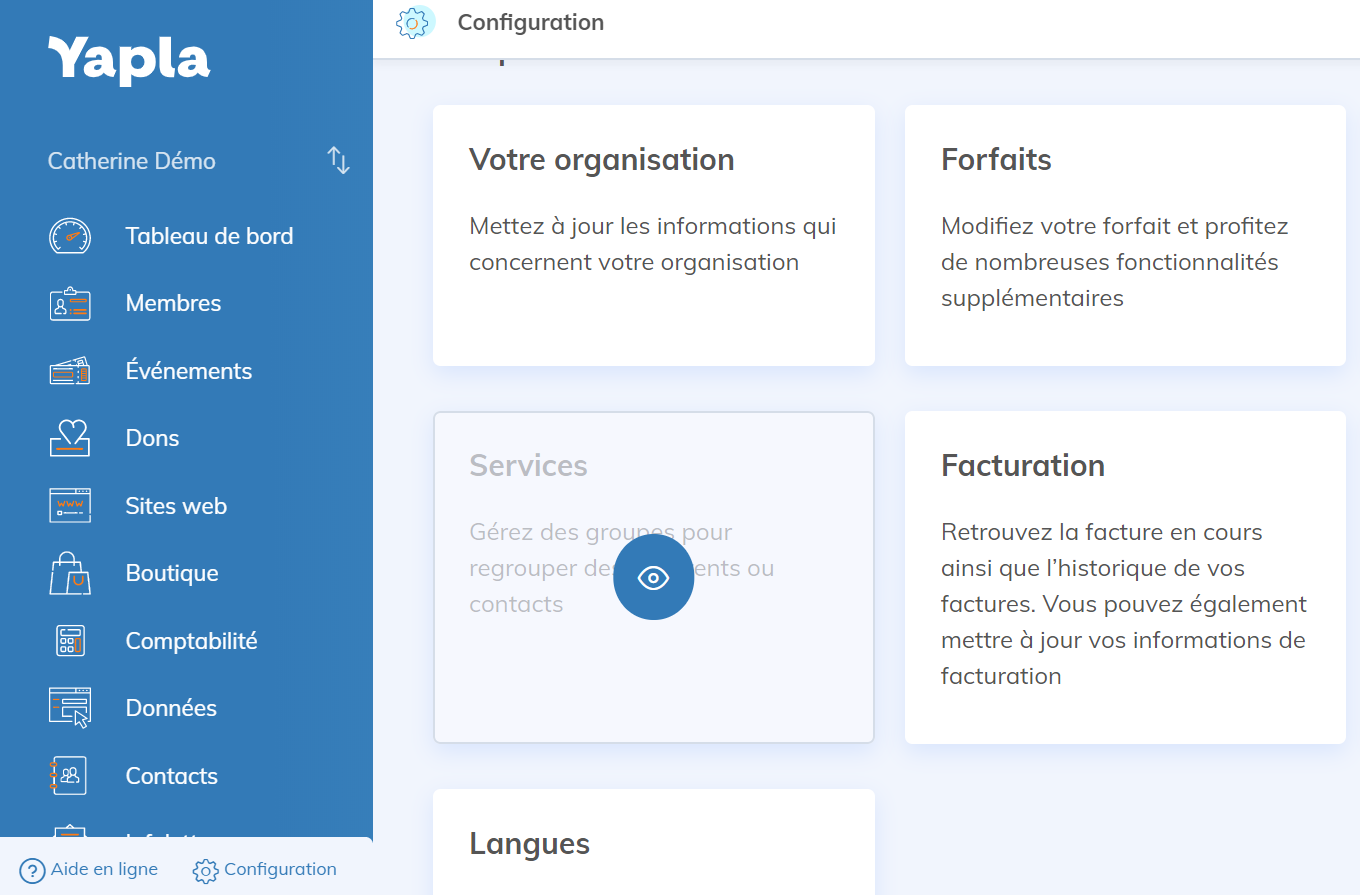
Task: Toggle Services visibility with the eye button
Action: (x=653, y=578)
